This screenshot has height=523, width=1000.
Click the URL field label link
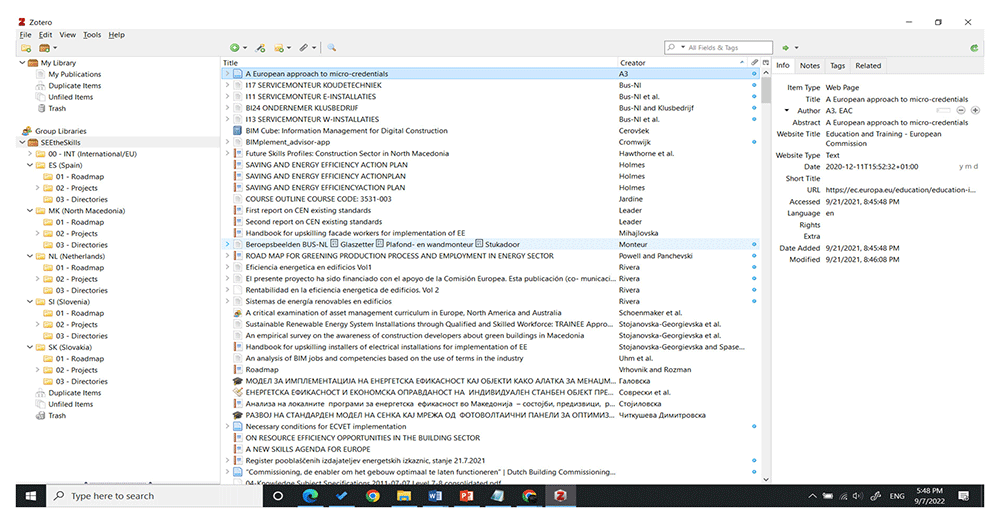coord(813,190)
